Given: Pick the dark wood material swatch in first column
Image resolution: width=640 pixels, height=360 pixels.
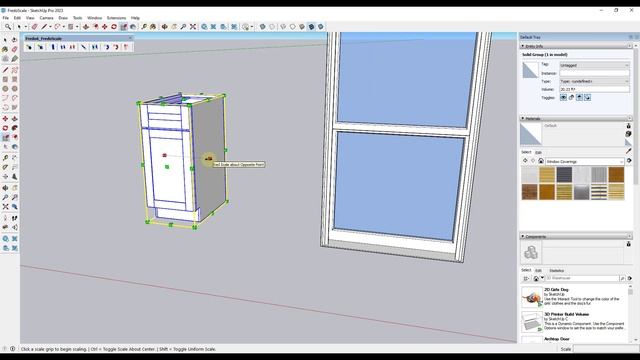Looking at the screenshot, I should (x=529, y=192).
